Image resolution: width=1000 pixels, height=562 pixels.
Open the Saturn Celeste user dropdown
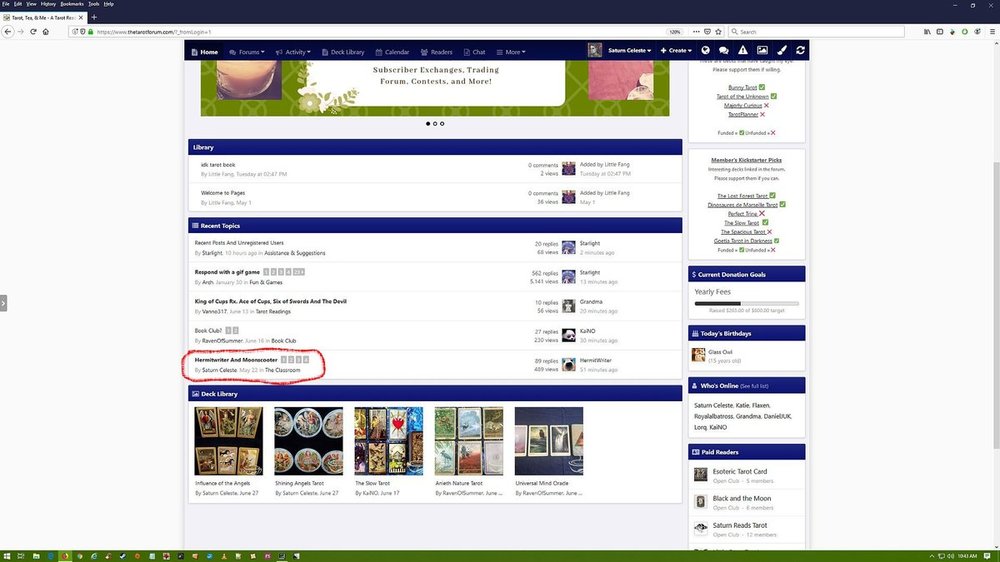pos(628,50)
